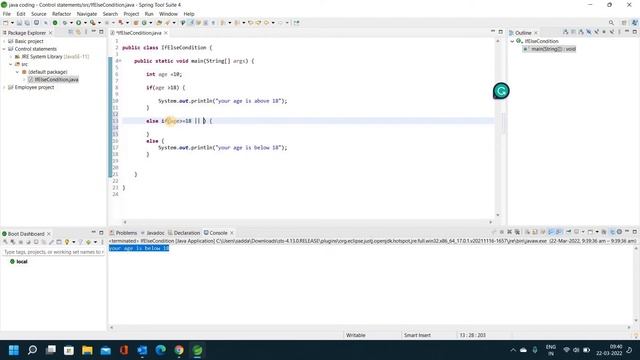
Task: Click the Back navigation arrow in the toolbar
Action: (266, 23)
